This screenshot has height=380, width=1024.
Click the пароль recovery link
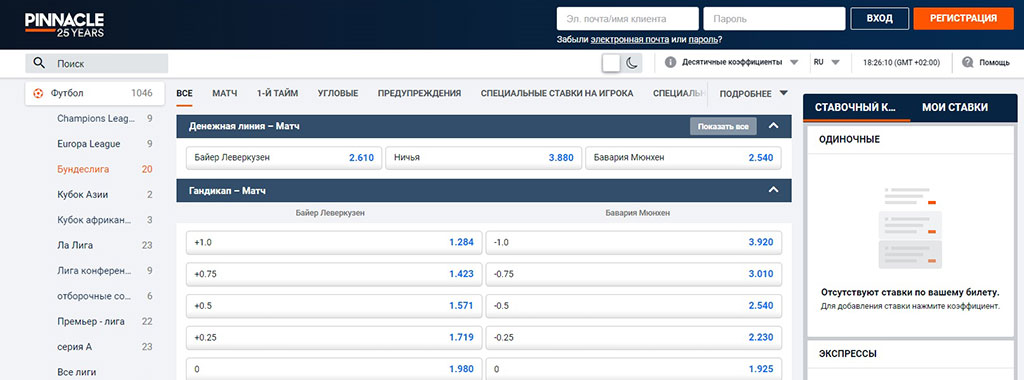point(703,40)
